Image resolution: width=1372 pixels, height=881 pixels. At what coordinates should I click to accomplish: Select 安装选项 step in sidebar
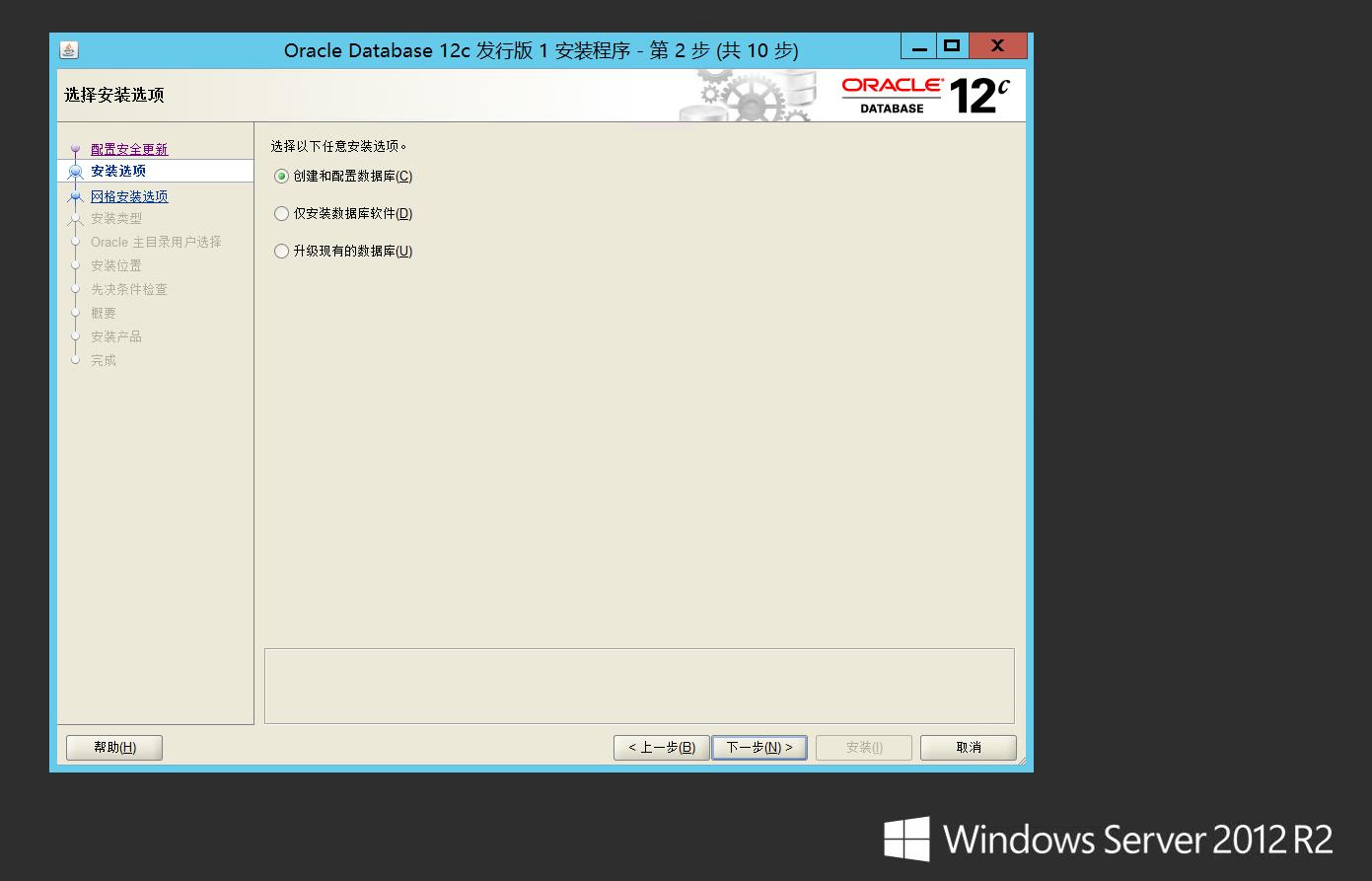coord(118,171)
